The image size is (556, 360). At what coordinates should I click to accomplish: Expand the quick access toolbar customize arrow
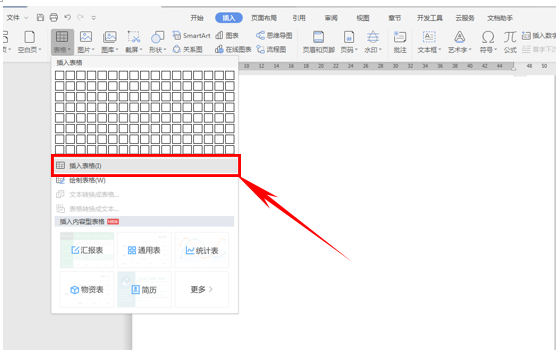coord(94,17)
